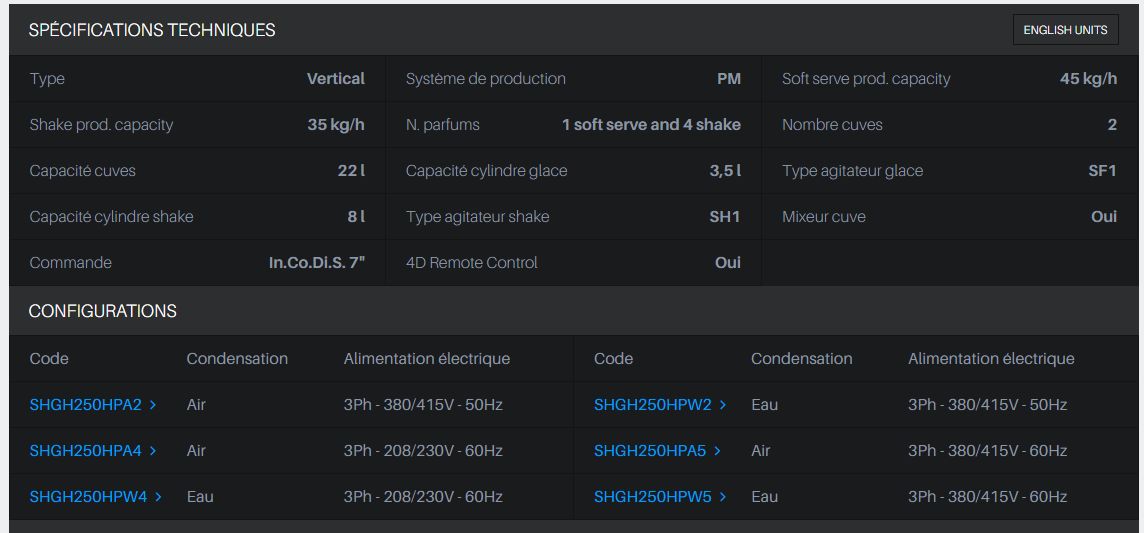Image resolution: width=1144 pixels, height=533 pixels.
Task: Click the chevron arrow beside SHGH250HPW4
Action: coord(158,497)
